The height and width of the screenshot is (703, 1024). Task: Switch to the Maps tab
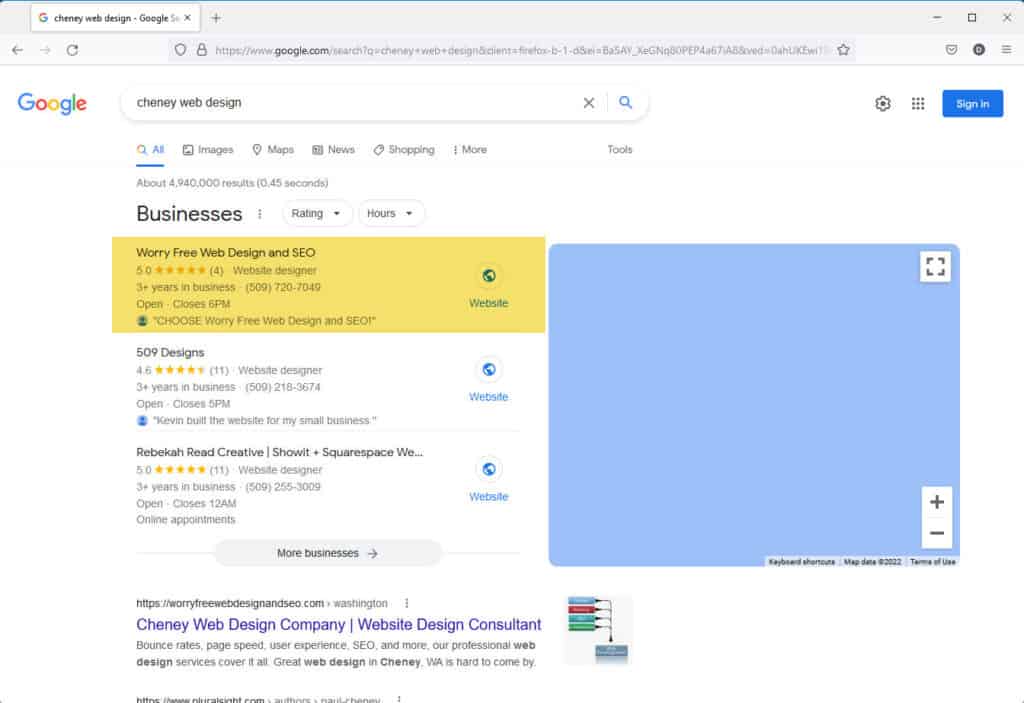(273, 150)
